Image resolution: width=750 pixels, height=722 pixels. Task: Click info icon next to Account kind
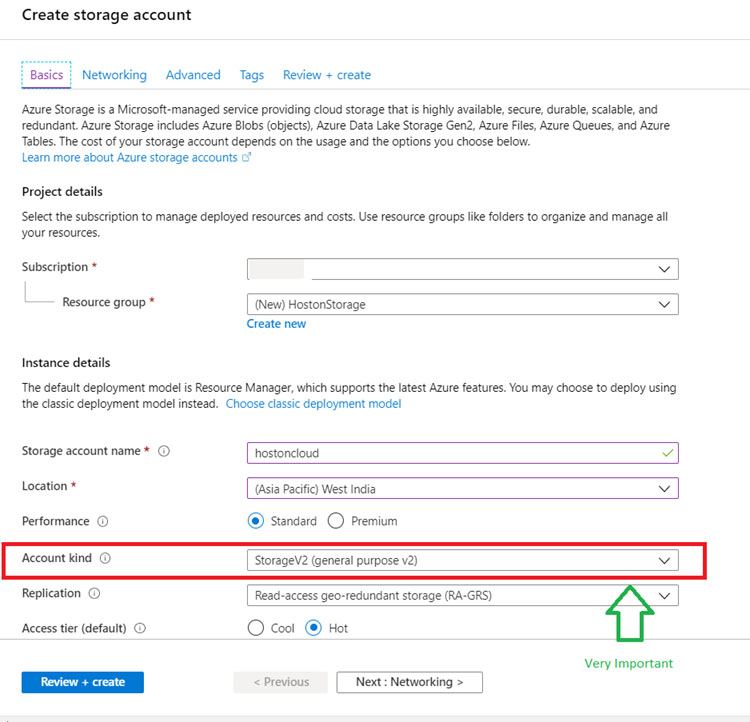105,559
